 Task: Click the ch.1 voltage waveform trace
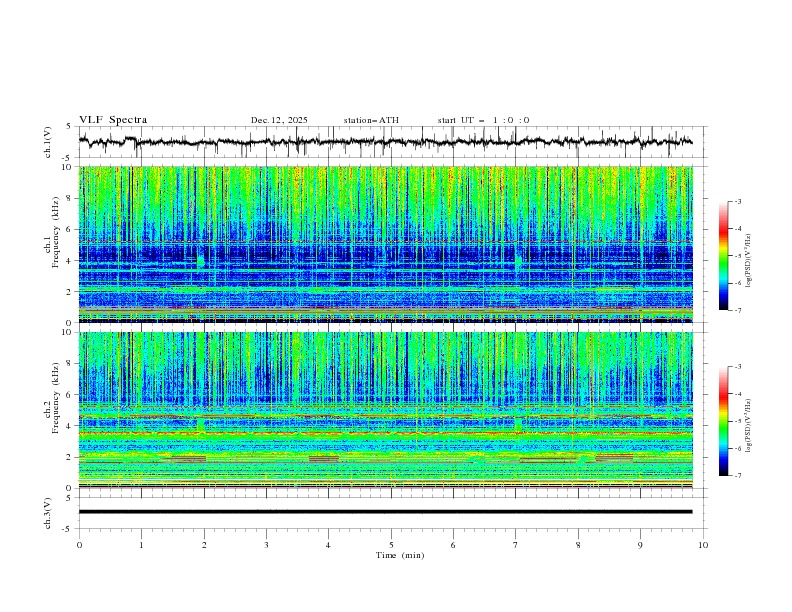(385, 142)
